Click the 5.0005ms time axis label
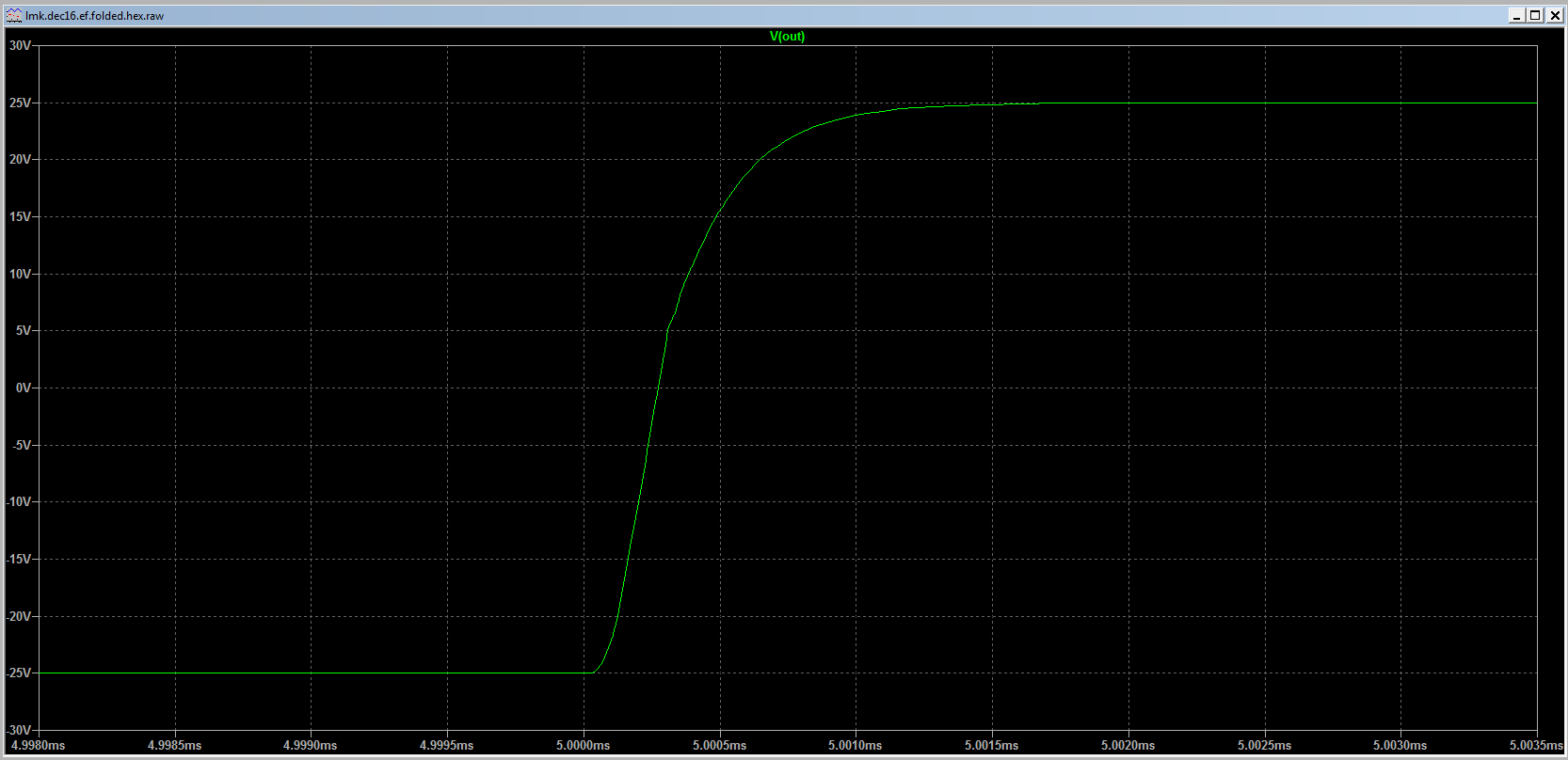1568x760 pixels. click(x=720, y=745)
